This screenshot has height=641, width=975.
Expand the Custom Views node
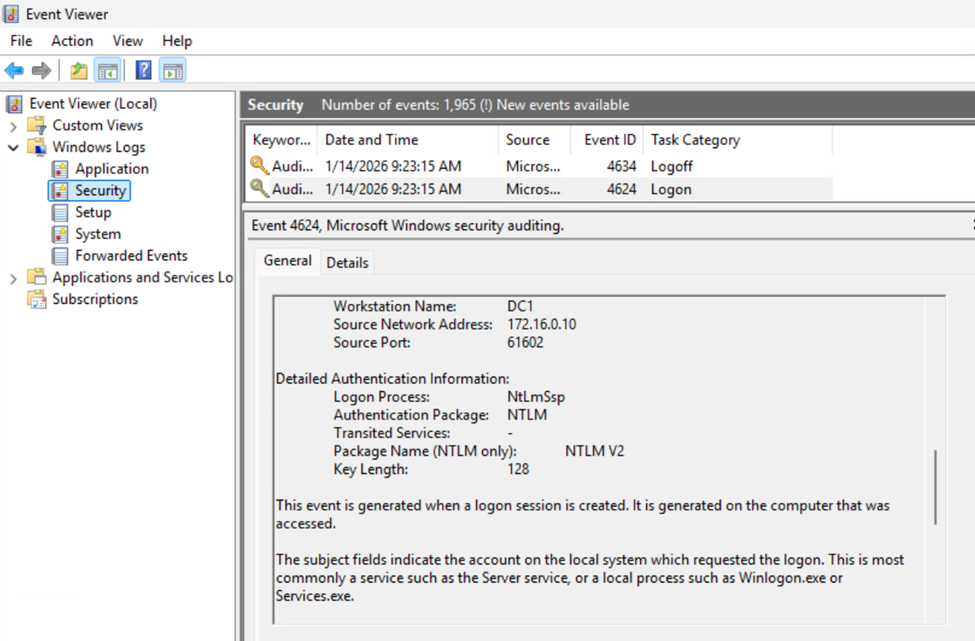coord(13,126)
